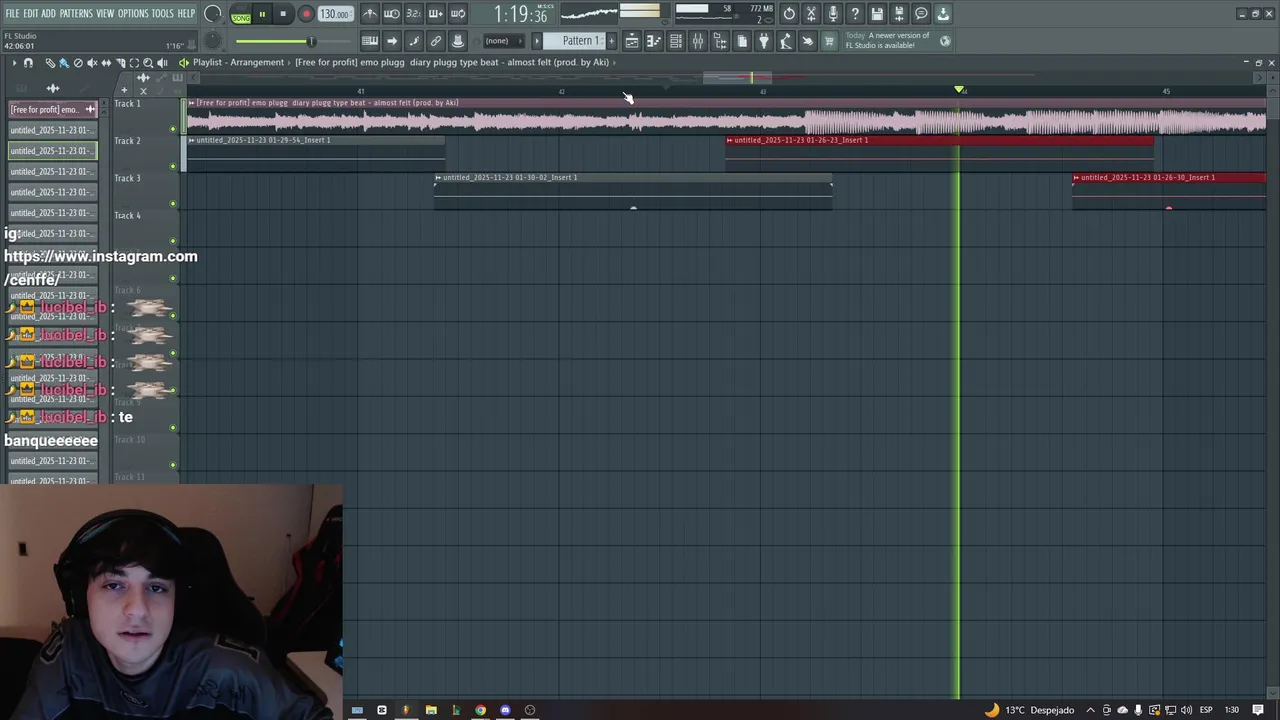The image size is (1280, 720).
Task: Open tempo tapper icon
Action: click(x=786, y=41)
